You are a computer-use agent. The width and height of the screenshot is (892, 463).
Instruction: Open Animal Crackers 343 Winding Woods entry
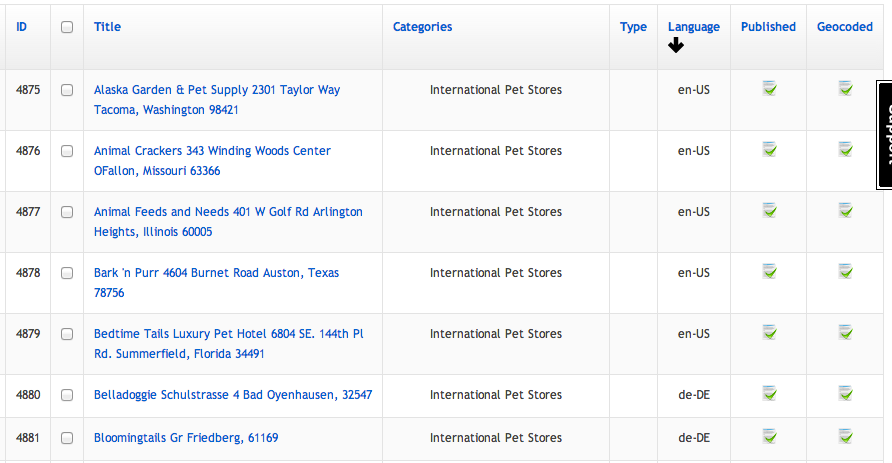pyautogui.click(x=212, y=160)
